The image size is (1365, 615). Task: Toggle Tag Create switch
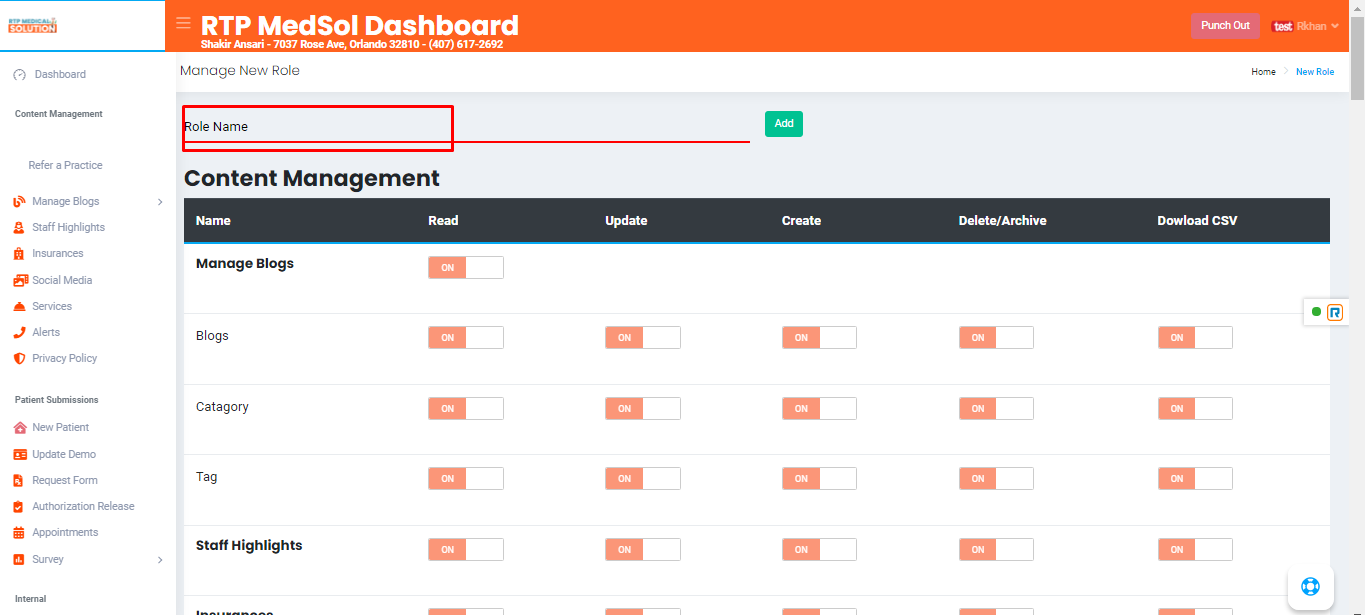pos(819,479)
